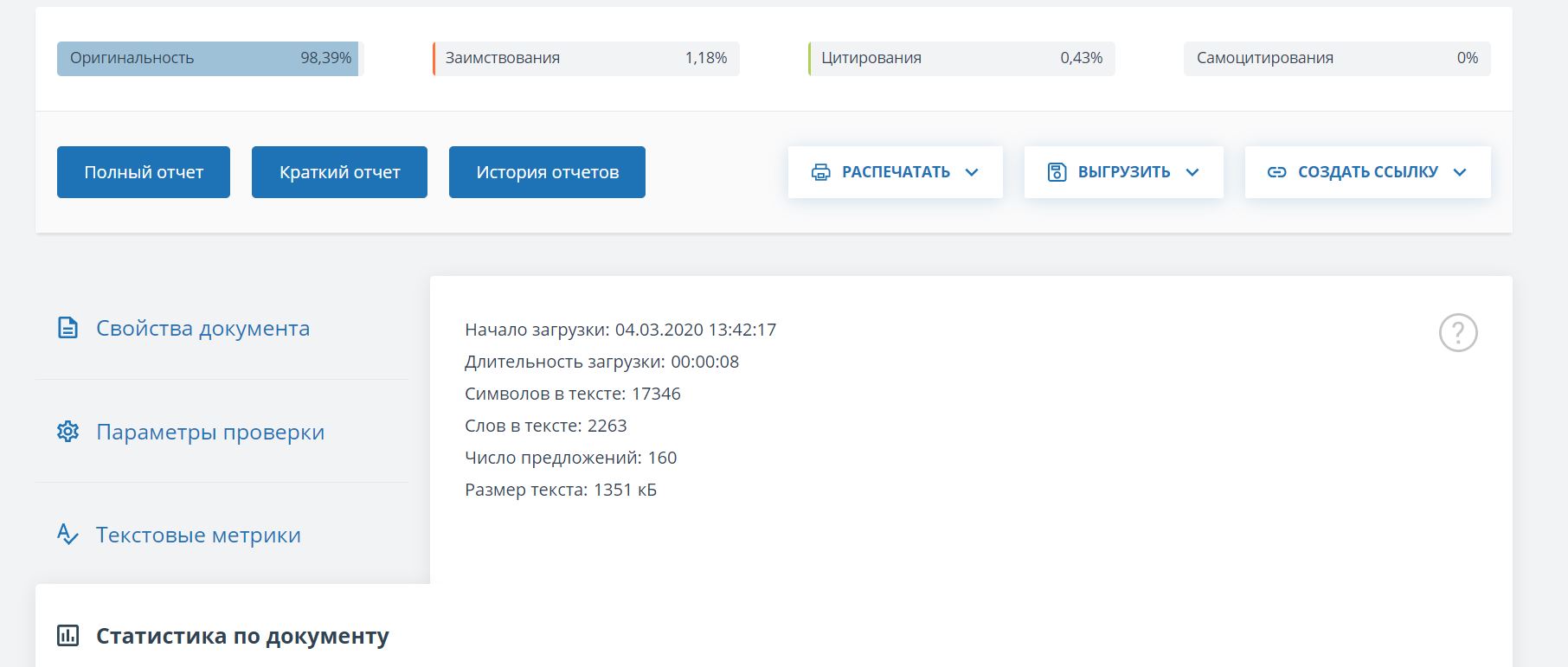
Task: Click the Длительность загрузки 00:00:08 line
Action: (x=602, y=362)
